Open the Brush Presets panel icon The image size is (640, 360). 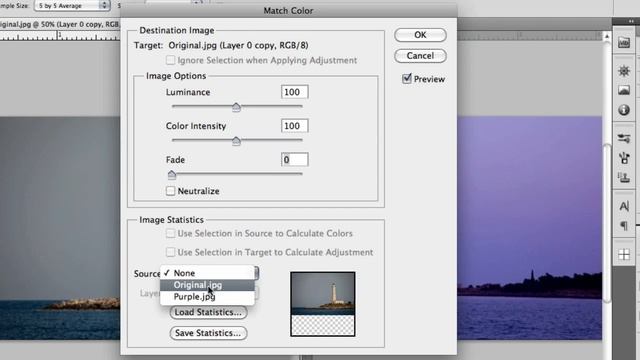point(624,138)
